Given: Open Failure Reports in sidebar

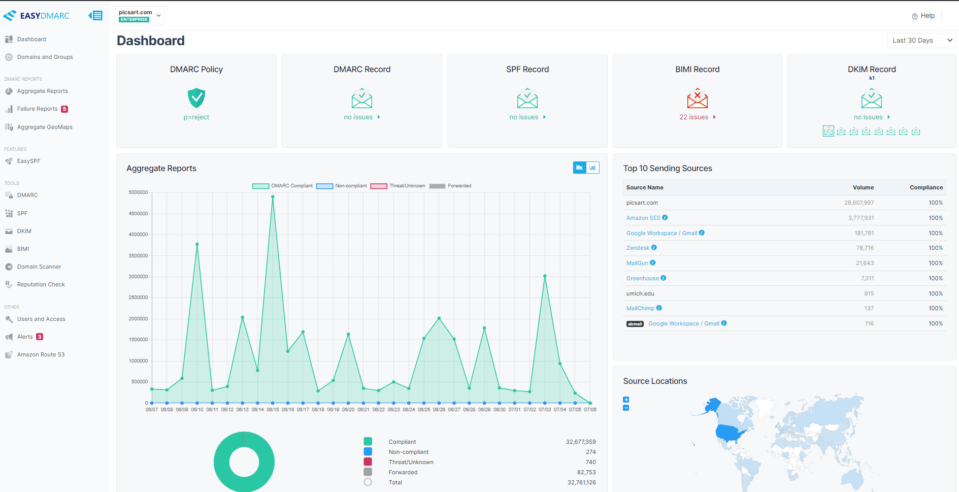Looking at the screenshot, I should point(37,109).
